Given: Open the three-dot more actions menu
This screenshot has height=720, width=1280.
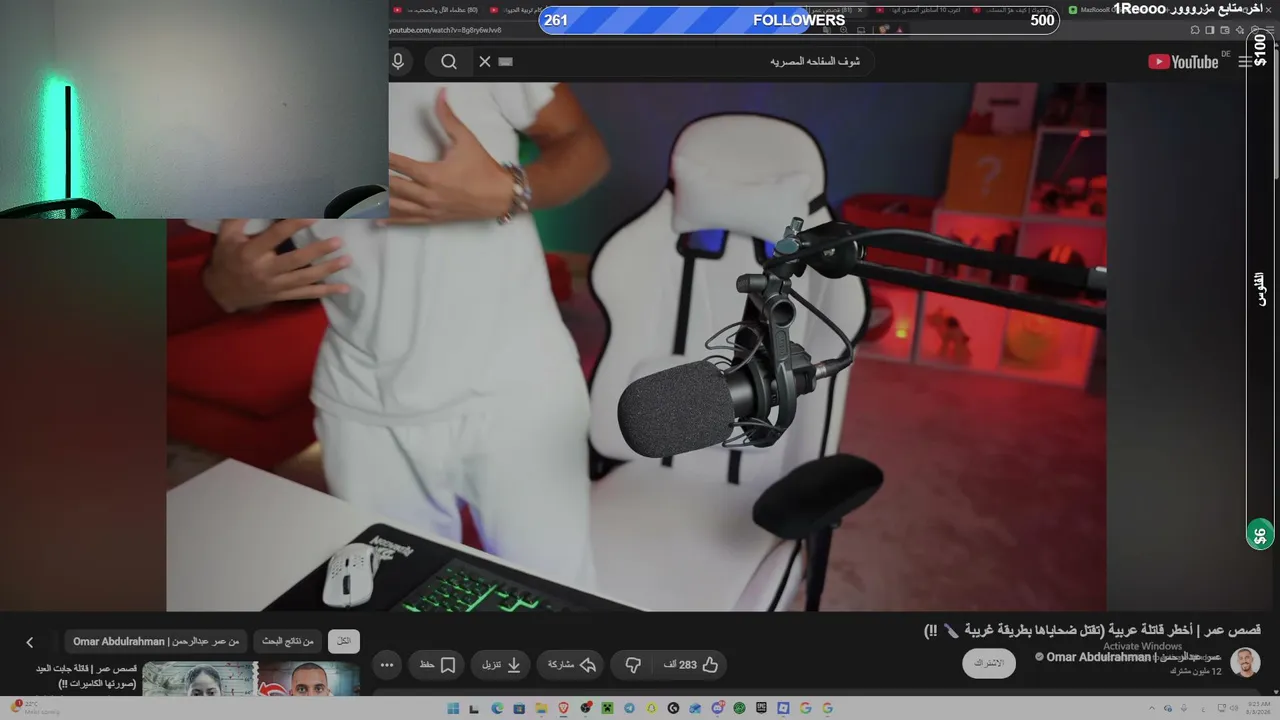Looking at the screenshot, I should (387, 665).
